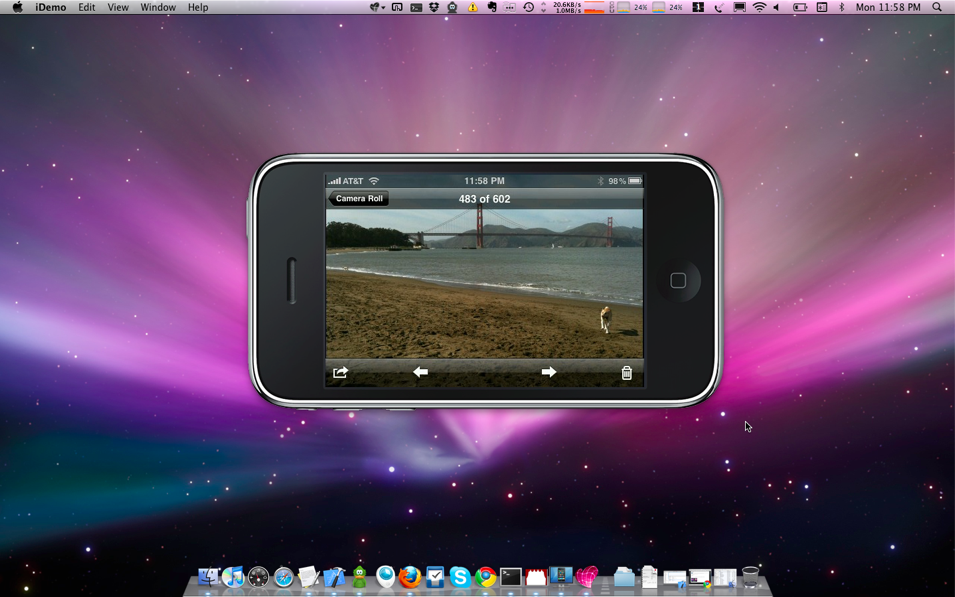The width and height of the screenshot is (955, 597).
Task: Open the Apple menu
Action: click(x=18, y=7)
